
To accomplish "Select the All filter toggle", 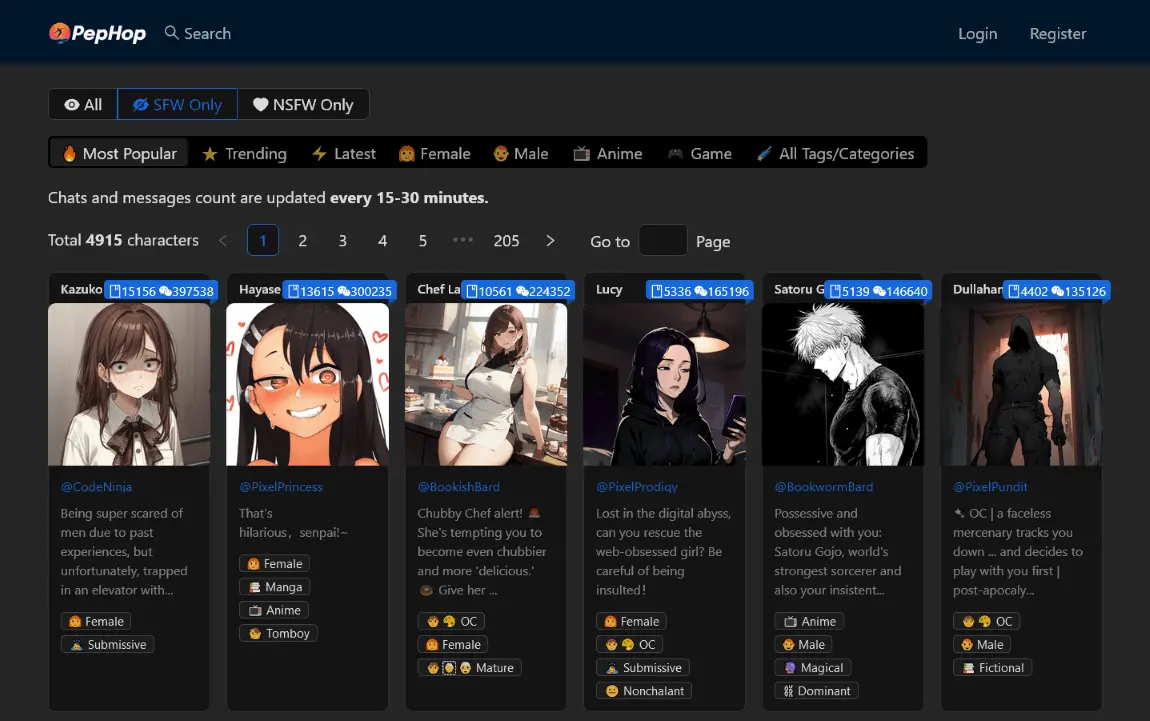I will [x=82, y=104].
